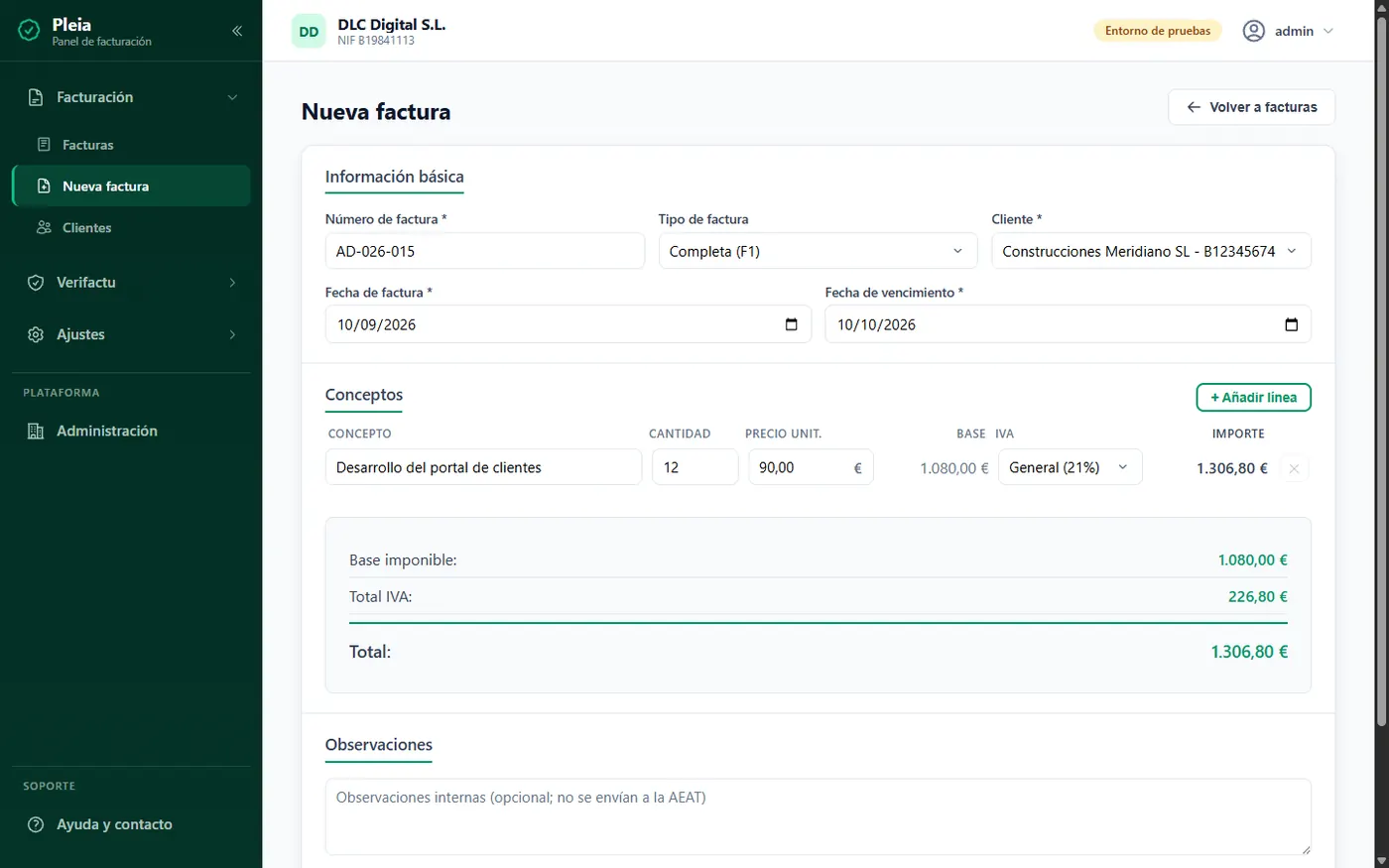Click the Ayuda y contacto help icon
Viewport: 1389px width, 868px height.
[x=36, y=824]
